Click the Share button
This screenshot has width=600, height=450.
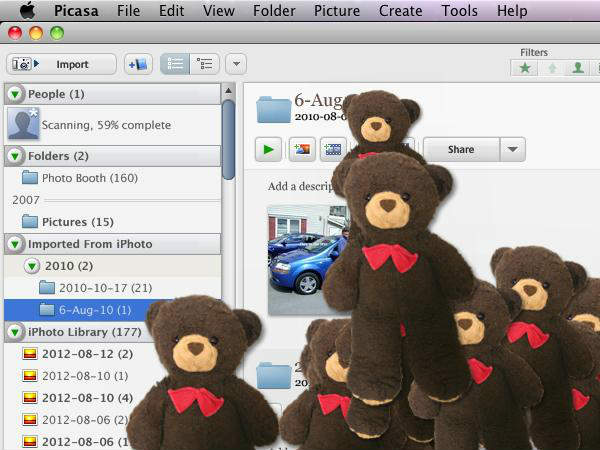tap(461, 149)
